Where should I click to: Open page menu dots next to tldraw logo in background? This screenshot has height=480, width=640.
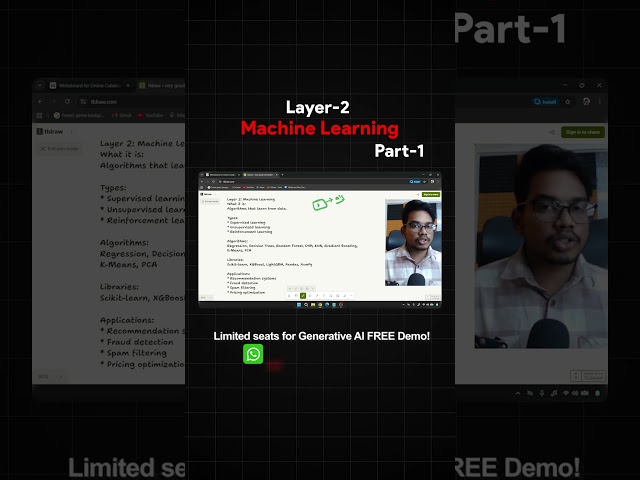[71, 131]
